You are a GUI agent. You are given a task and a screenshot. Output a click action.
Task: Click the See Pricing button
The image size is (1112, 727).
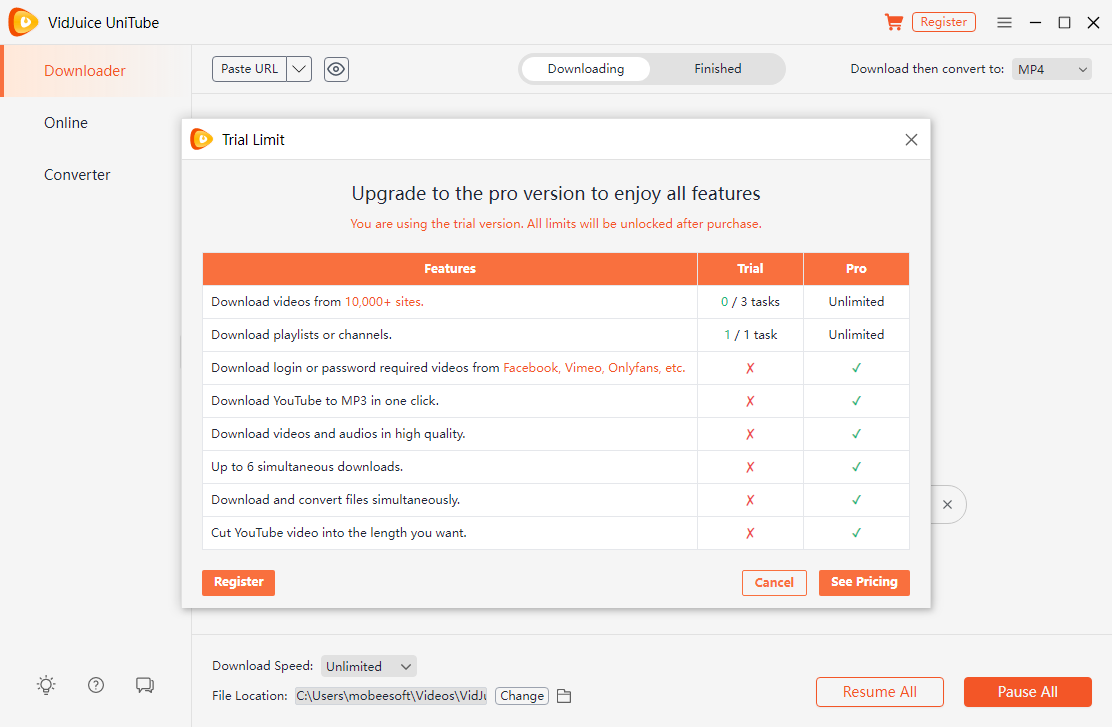(864, 582)
